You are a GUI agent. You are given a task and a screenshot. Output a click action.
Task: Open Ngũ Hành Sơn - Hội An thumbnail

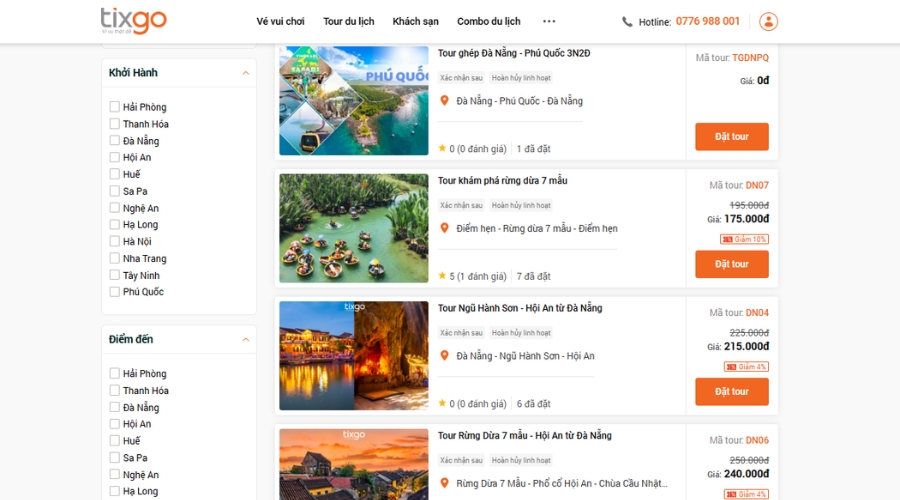(354, 355)
